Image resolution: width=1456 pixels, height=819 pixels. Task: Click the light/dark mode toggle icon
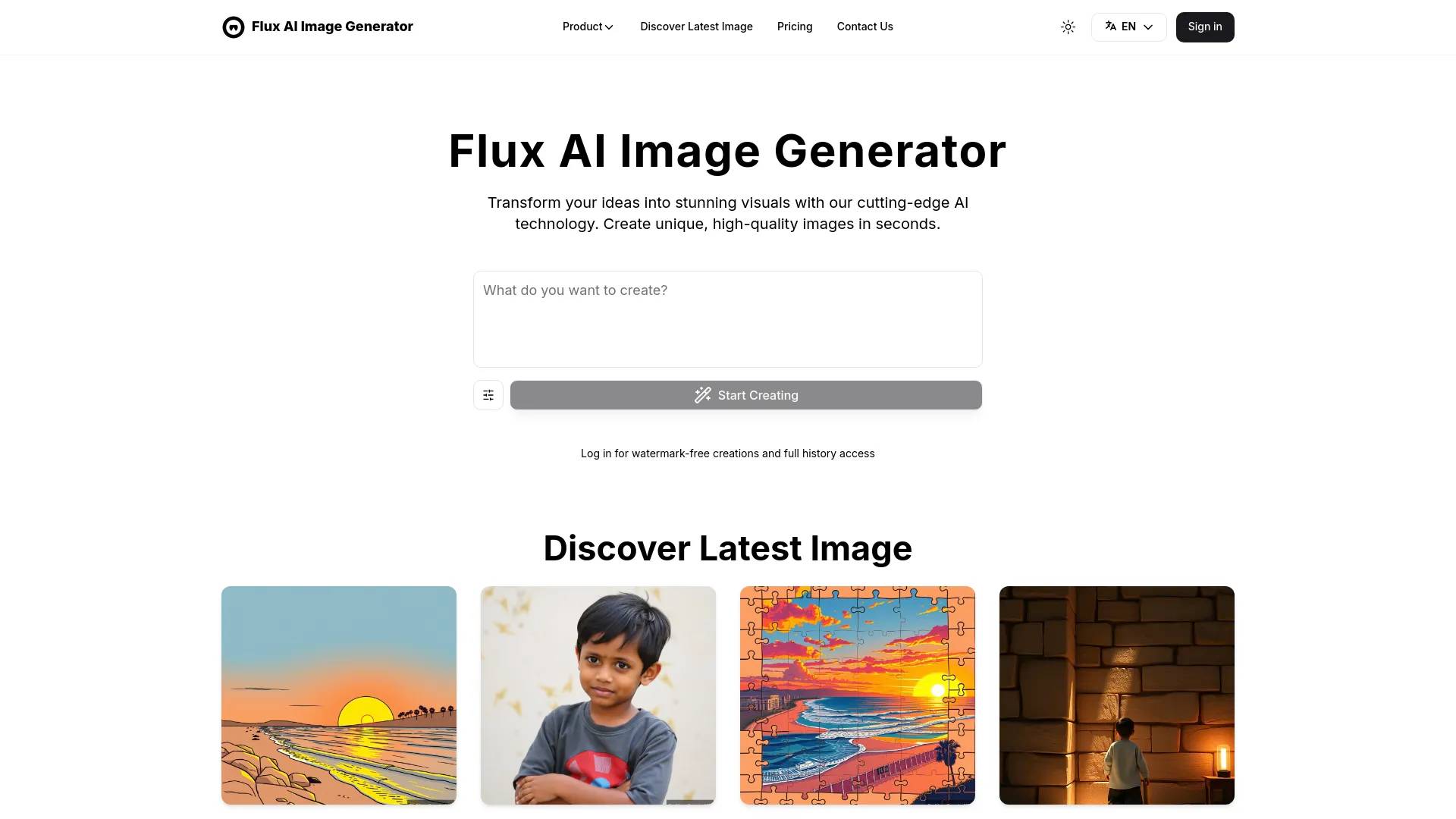click(1068, 27)
